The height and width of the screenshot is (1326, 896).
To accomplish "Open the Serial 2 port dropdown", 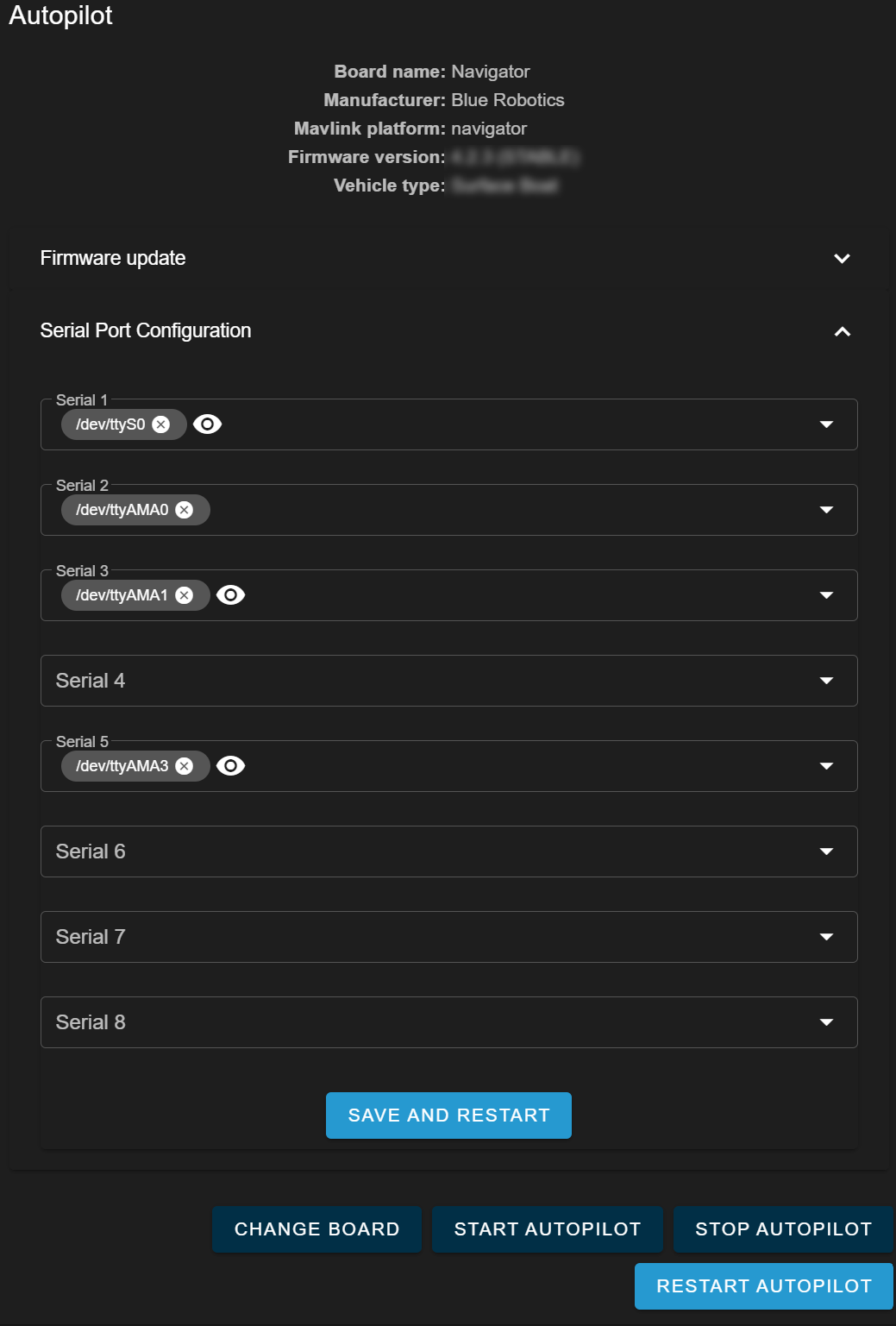I will [826, 510].
